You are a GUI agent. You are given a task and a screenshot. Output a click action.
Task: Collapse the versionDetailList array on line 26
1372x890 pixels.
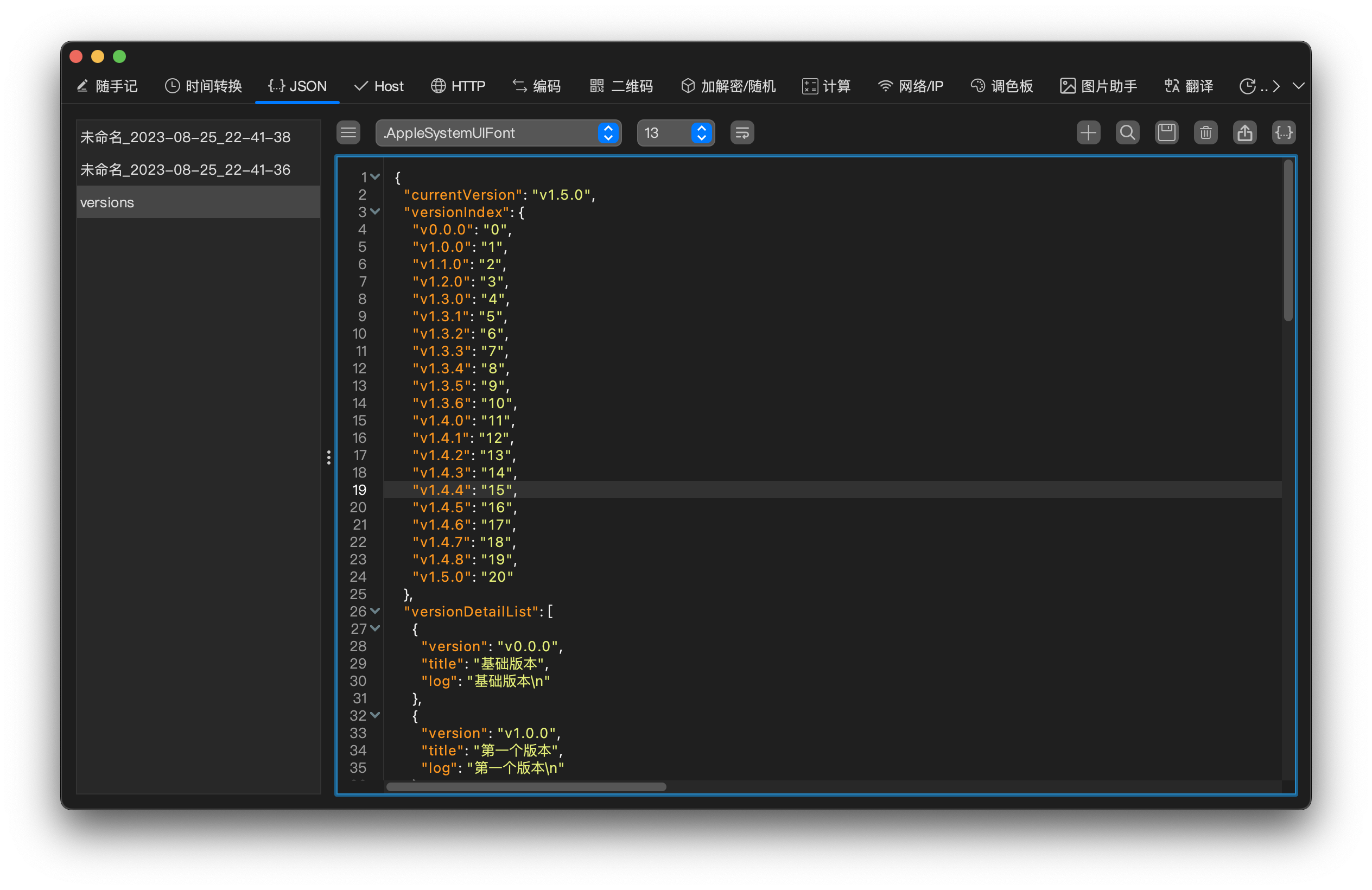[x=375, y=611]
